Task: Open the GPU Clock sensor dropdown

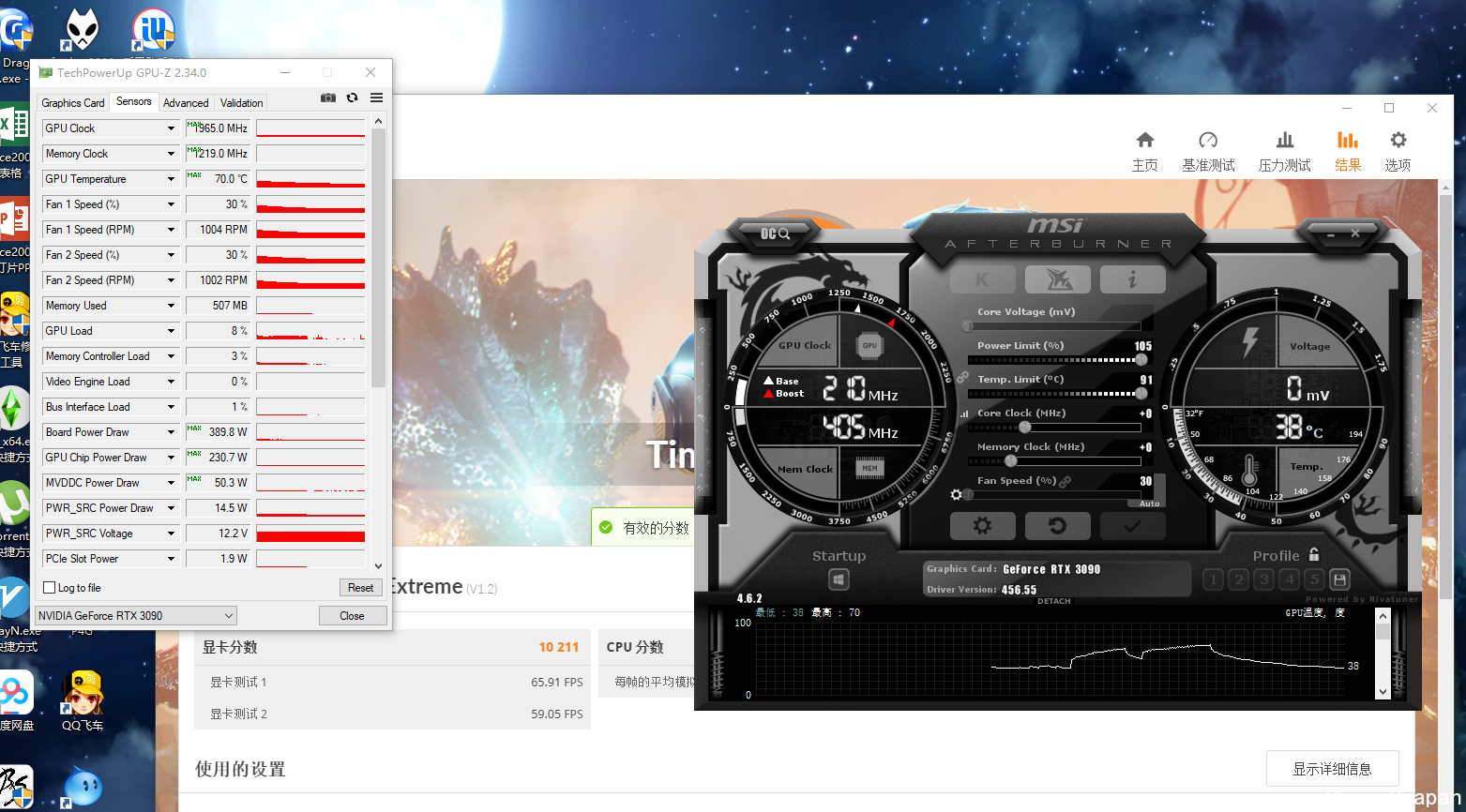Action: [171, 128]
